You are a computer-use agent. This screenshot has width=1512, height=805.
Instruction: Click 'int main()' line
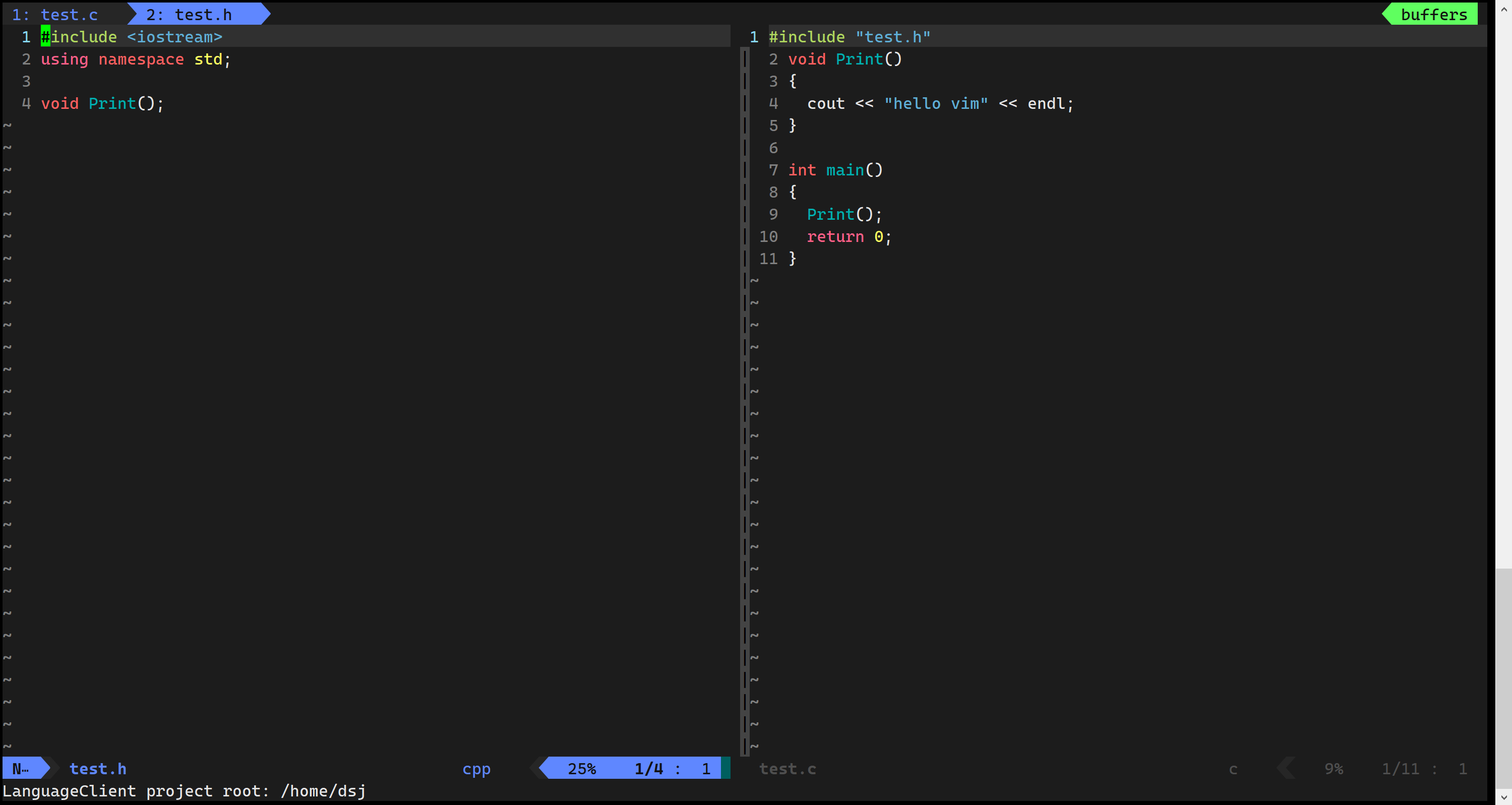pos(835,169)
